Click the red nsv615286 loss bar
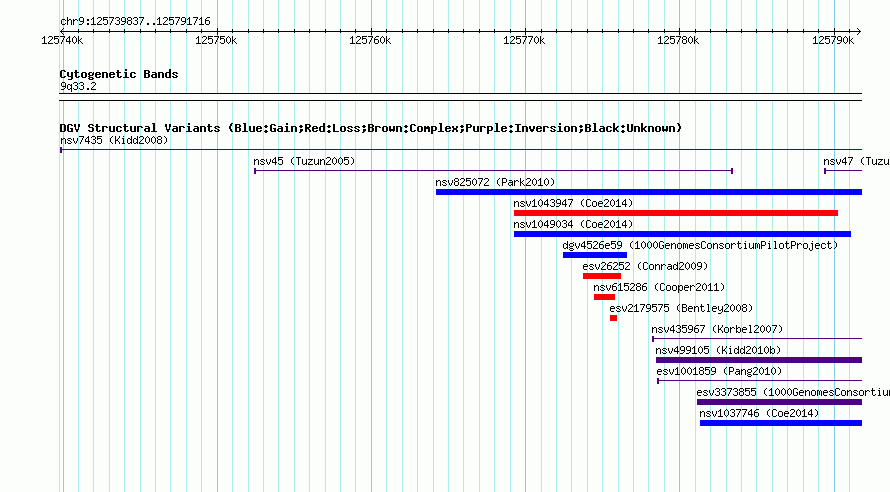The height and width of the screenshot is (492, 890). click(x=604, y=297)
